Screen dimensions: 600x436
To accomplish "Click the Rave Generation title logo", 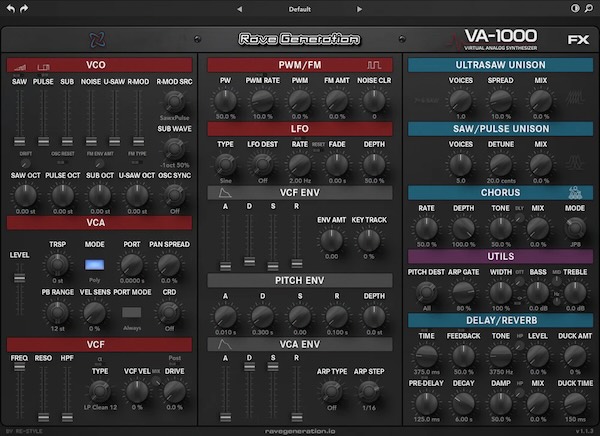I will pyautogui.click(x=299, y=39).
